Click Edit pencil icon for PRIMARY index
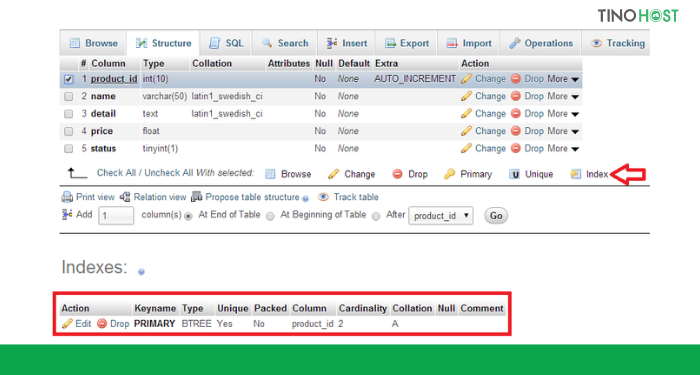700x375 pixels. click(x=67, y=324)
